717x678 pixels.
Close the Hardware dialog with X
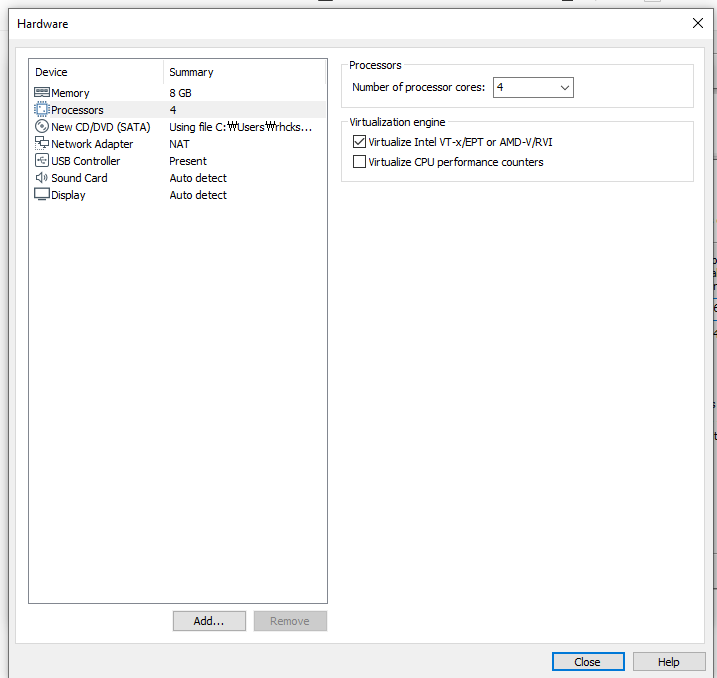tap(697, 23)
